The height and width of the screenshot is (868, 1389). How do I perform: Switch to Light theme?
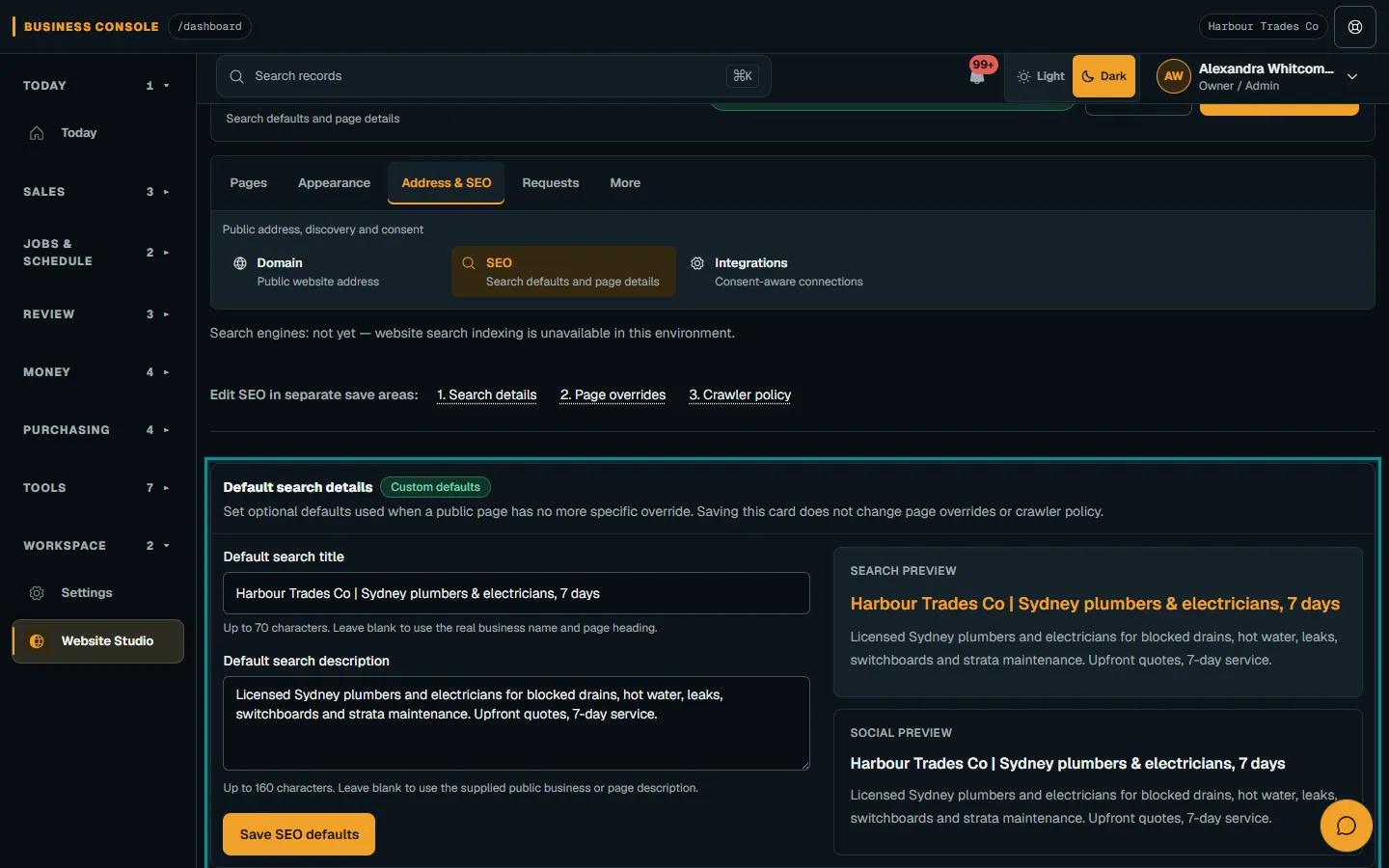tap(1040, 76)
